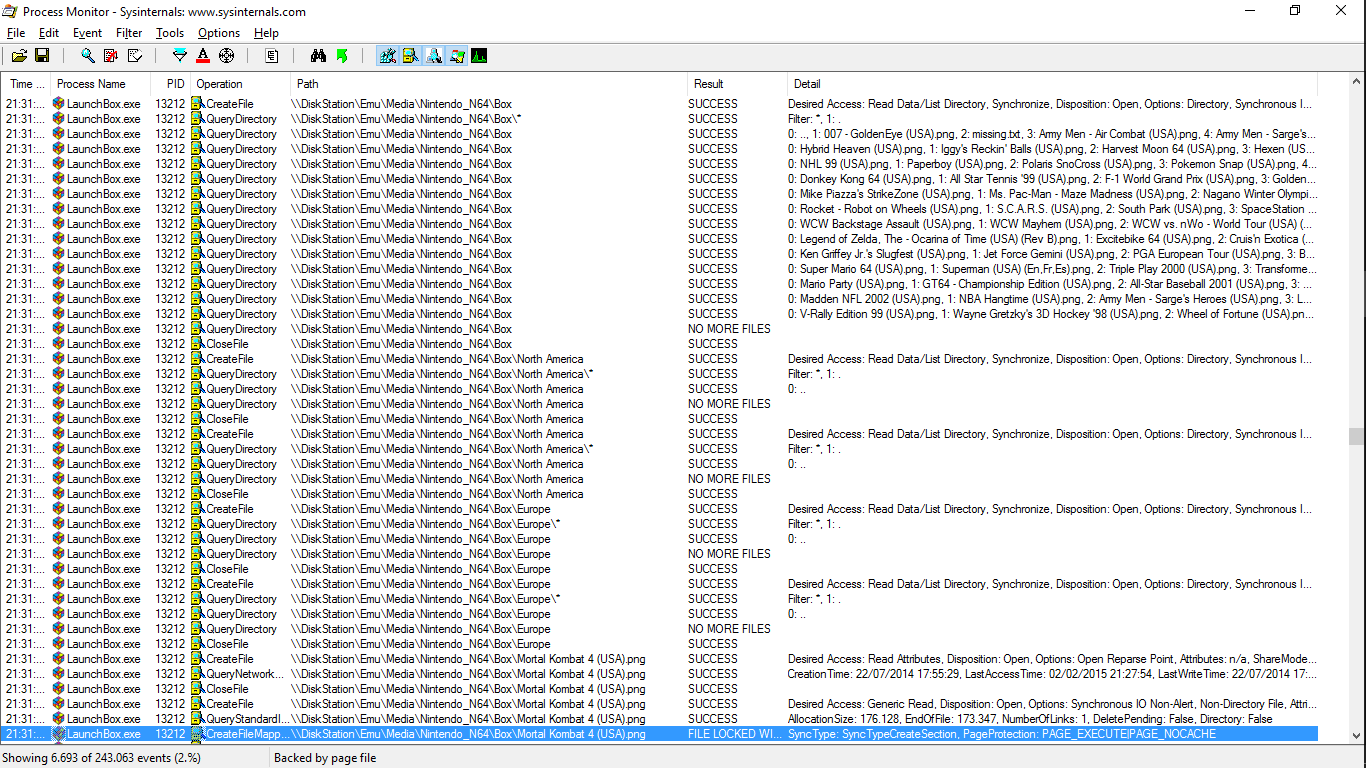
Task: Open the Event menu
Action: tap(87, 33)
